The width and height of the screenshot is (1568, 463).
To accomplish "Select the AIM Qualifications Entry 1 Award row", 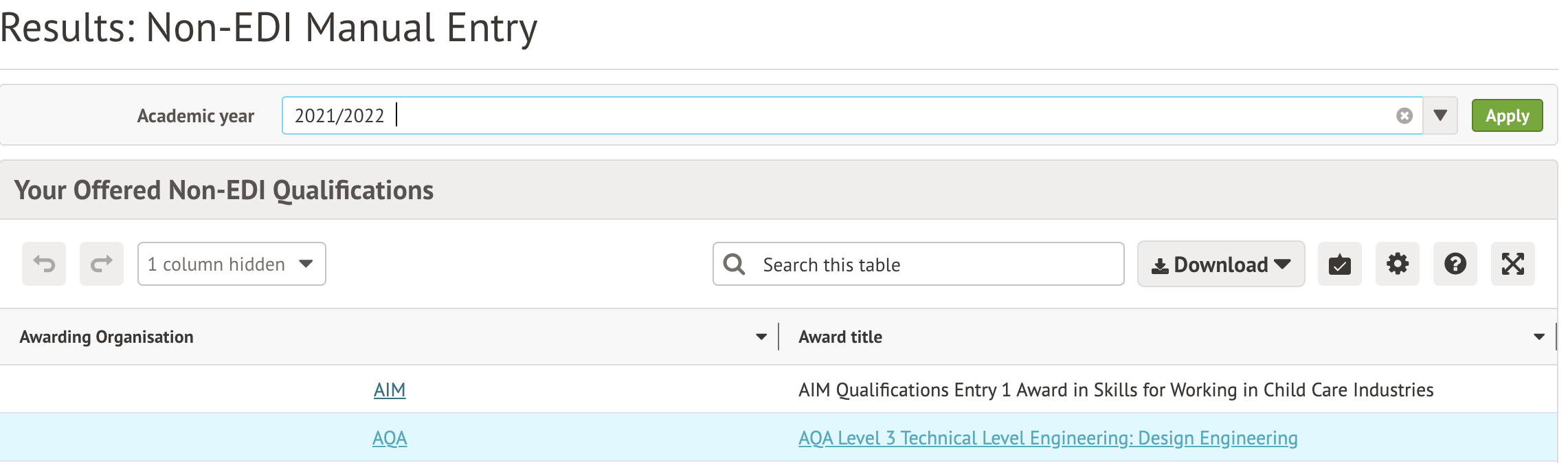I will (1115, 389).
